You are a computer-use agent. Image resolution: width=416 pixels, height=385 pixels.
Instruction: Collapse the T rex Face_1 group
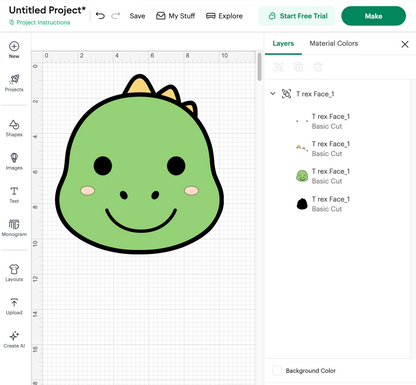(273, 94)
